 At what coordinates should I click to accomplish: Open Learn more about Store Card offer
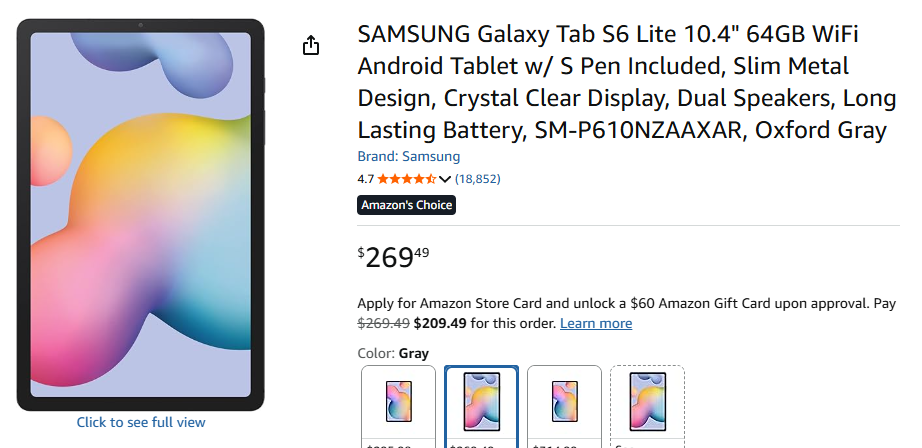(595, 323)
